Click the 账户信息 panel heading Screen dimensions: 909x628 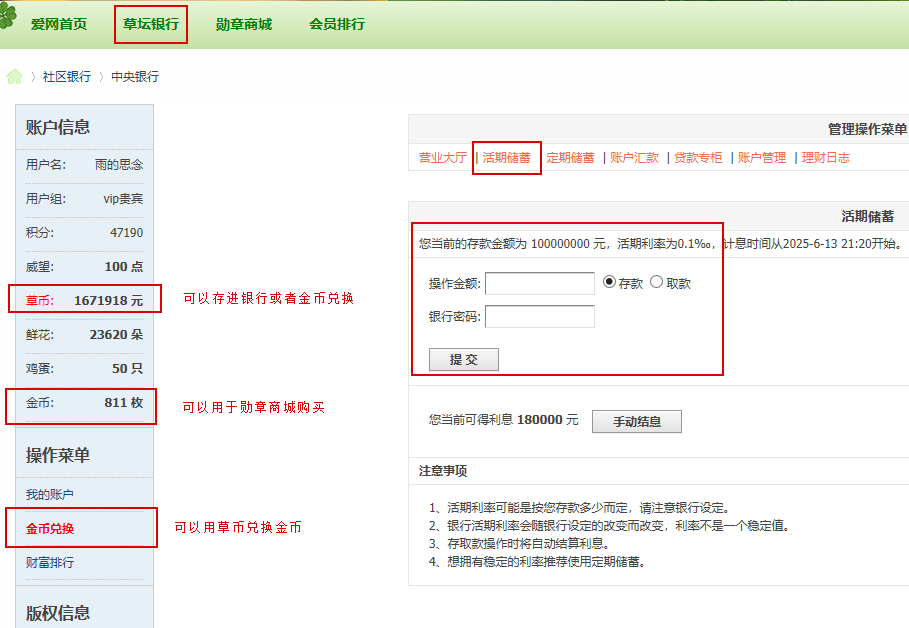[x=57, y=127]
